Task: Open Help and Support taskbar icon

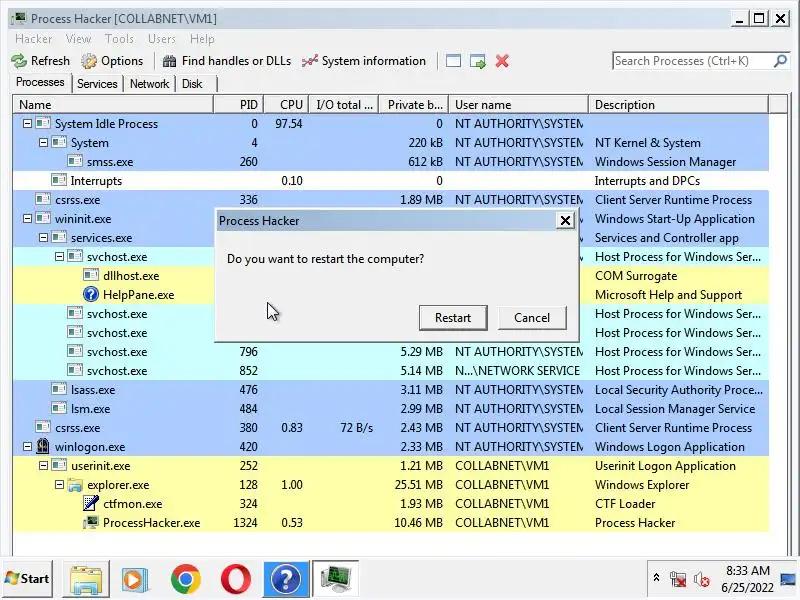Action: 286,579
